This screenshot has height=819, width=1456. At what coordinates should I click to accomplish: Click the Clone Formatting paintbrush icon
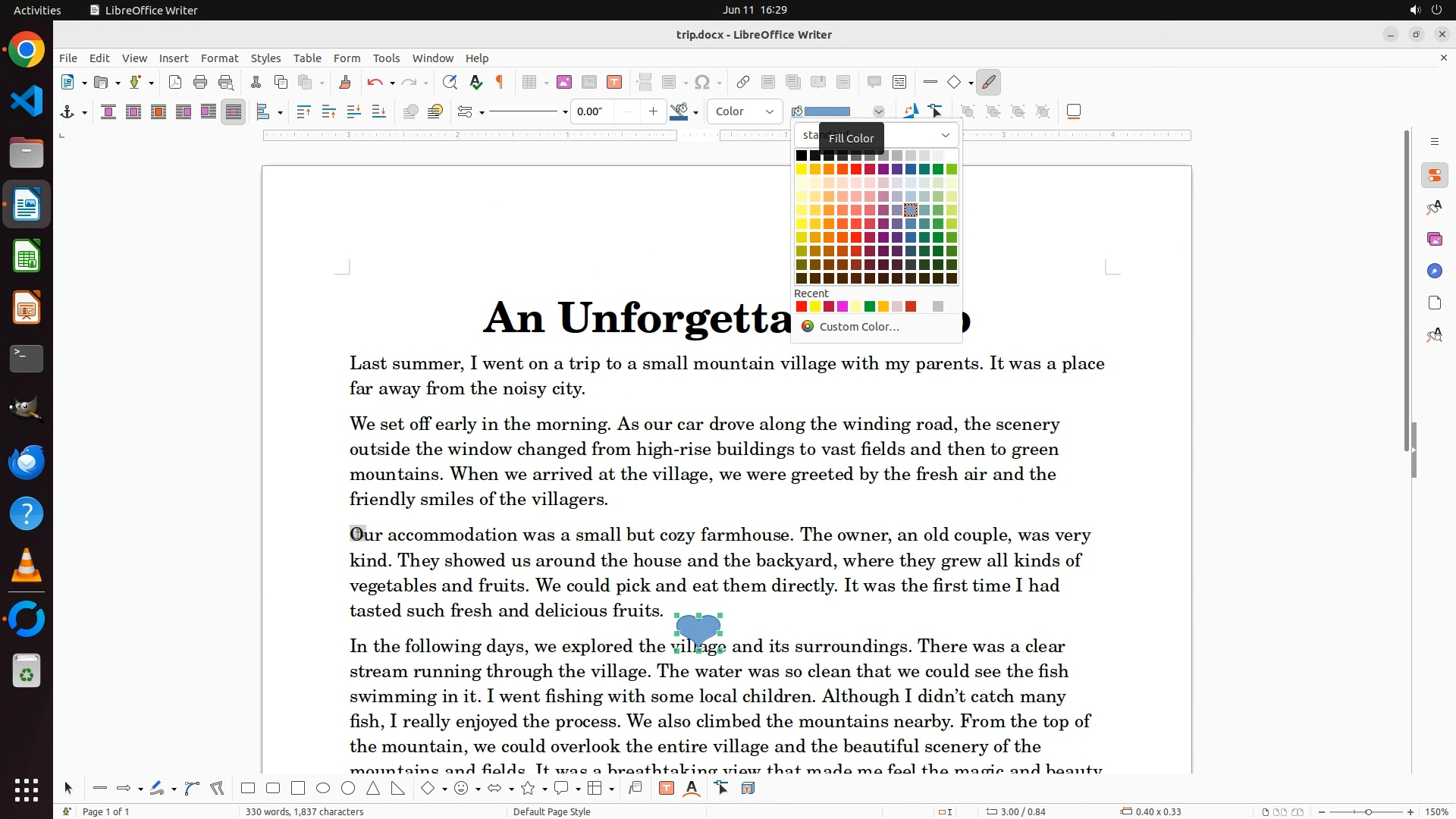pyautogui.click(x=345, y=82)
